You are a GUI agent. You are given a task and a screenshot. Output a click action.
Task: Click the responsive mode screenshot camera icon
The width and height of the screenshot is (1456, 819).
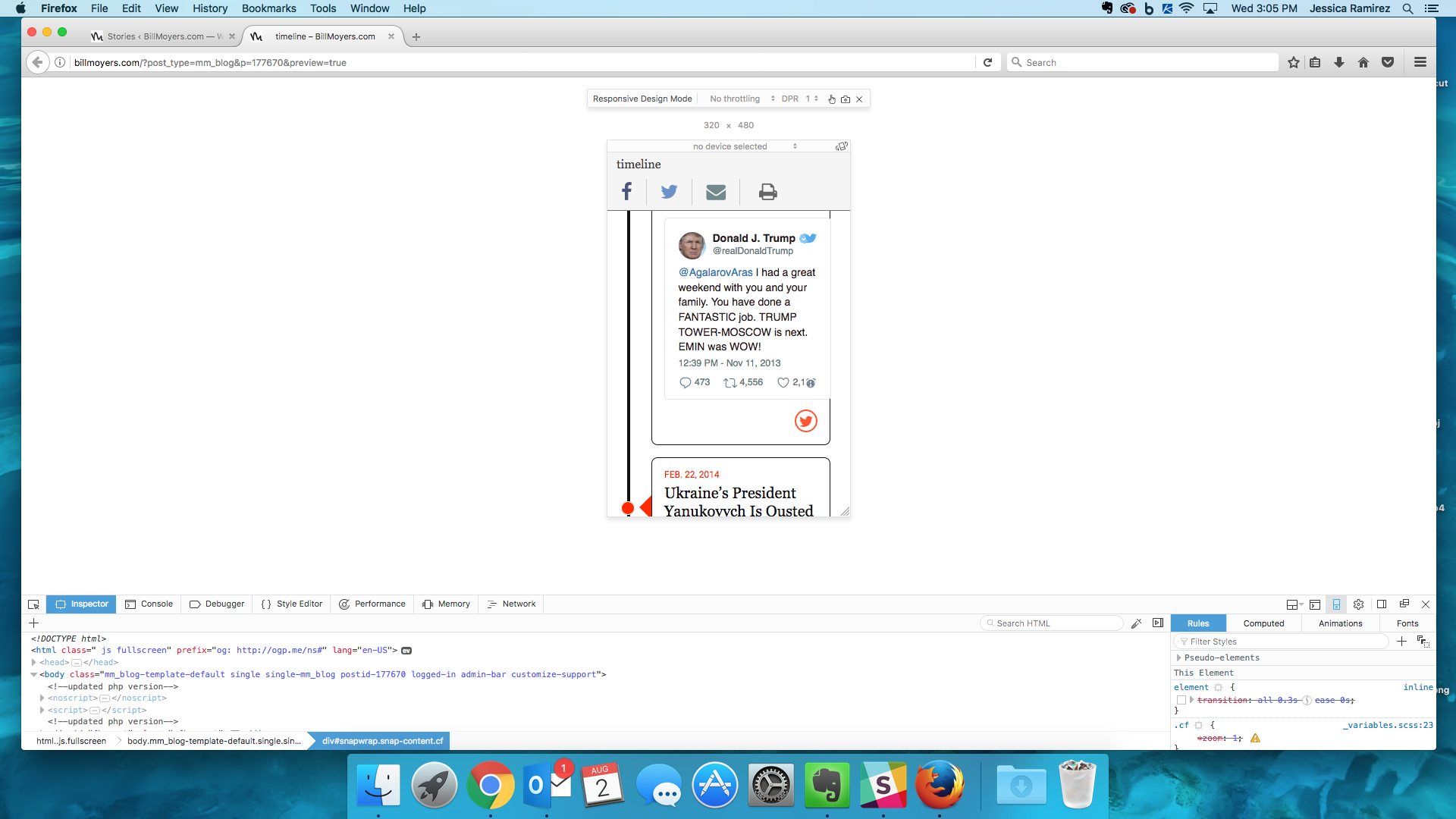(x=846, y=99)
